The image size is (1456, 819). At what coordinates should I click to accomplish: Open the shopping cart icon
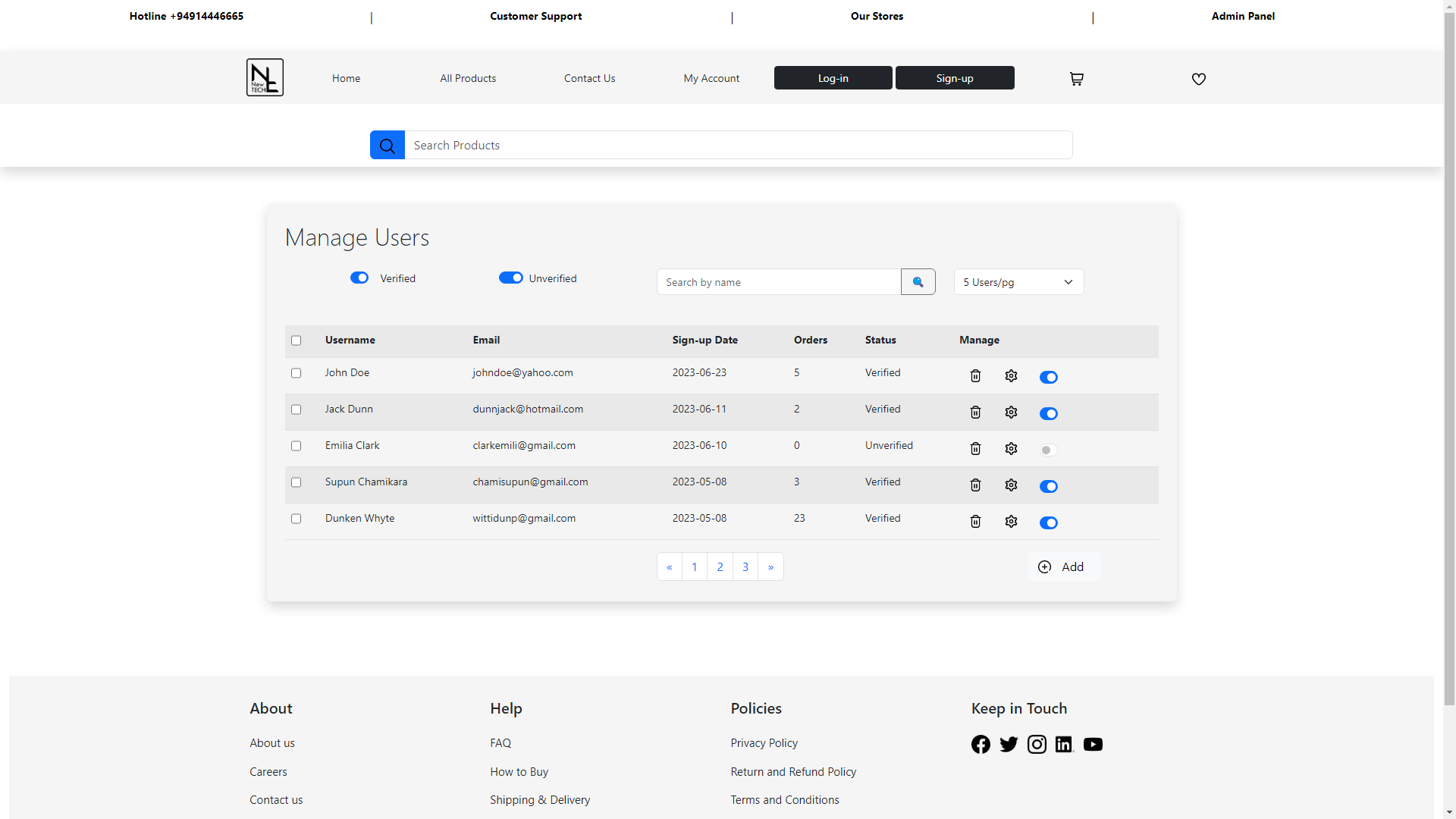tap(1076, 79)
